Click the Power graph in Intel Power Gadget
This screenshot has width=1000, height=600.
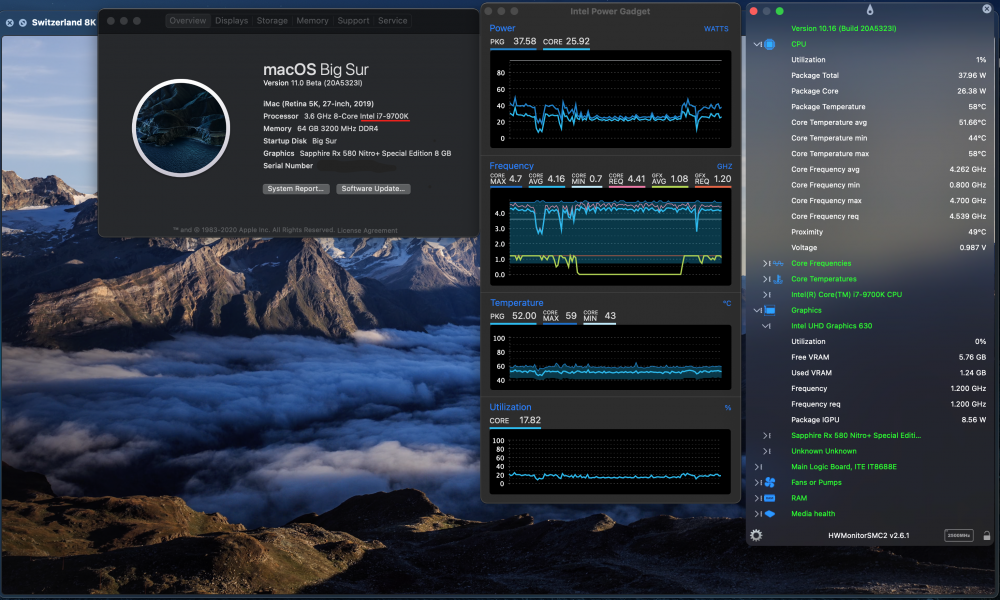tap(610, 99)
